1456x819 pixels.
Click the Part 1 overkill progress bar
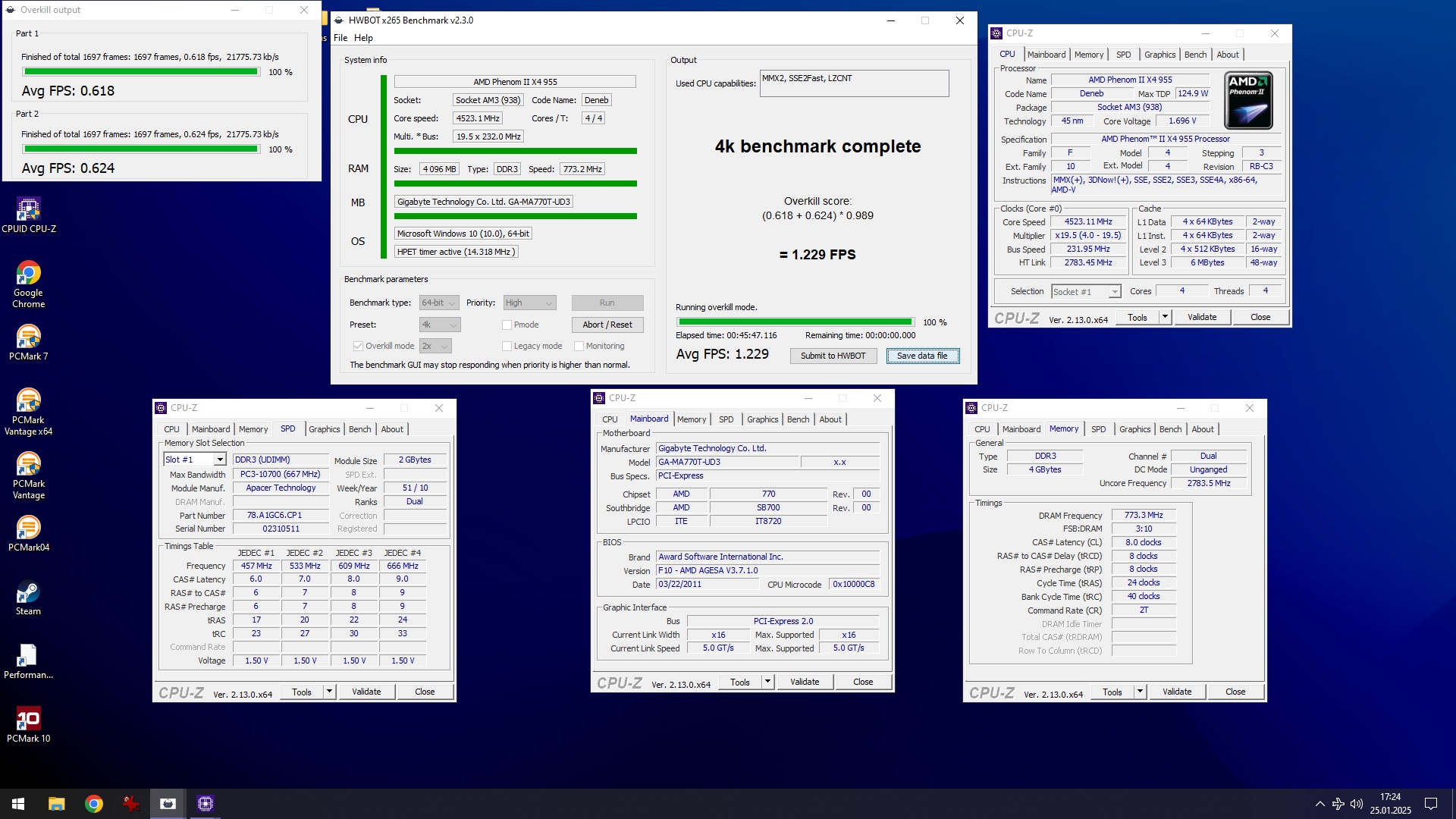pos(141,72)
